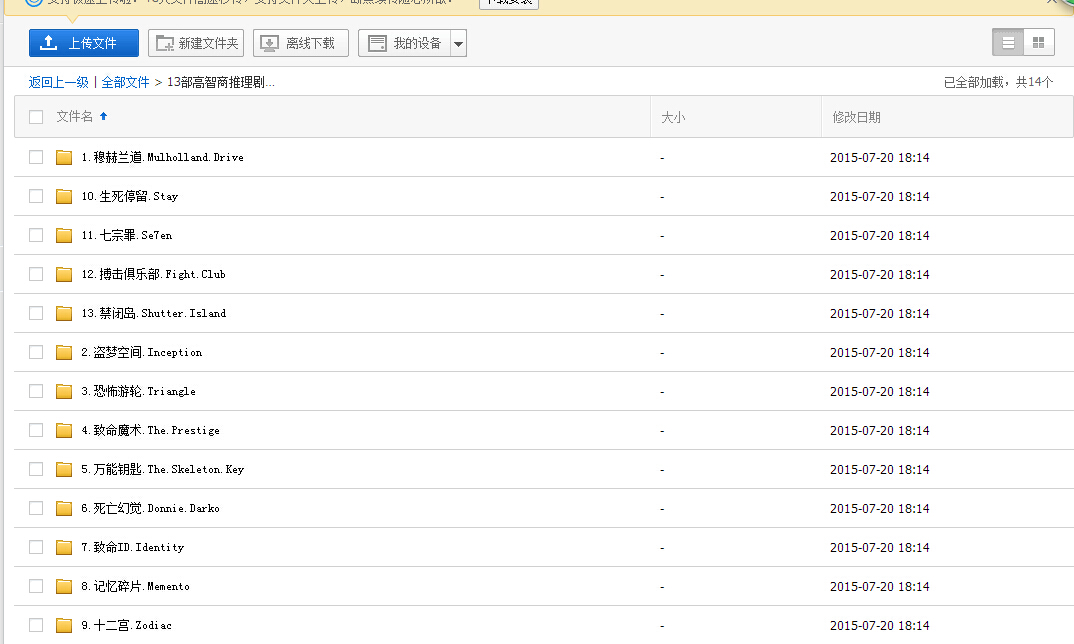The height and width of the screenshot is (644, 1074).
Task: Click folder icon of Inception
Action: coord(64,353)
